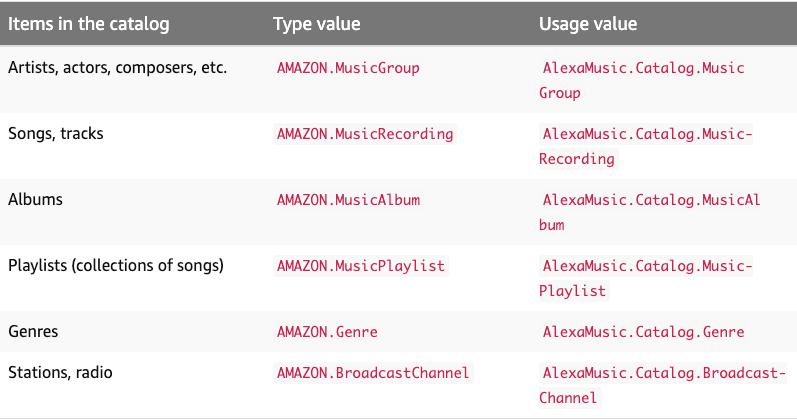Click the AlexaMusic.Catalog.MusicPlaylist usage value
Screen dimensions: 797x419
(x=647, y=266)
